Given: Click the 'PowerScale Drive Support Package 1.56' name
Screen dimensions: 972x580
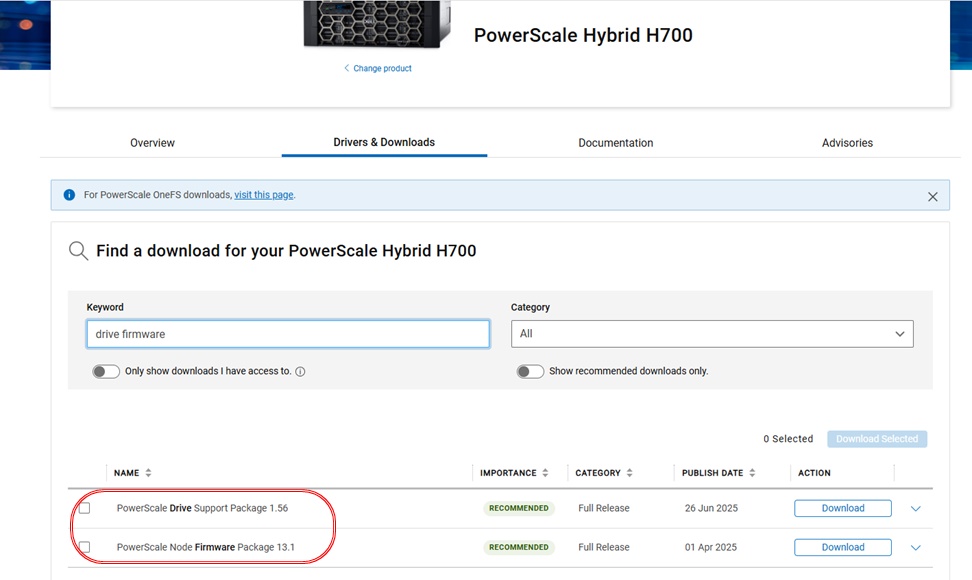Looking at the screenshot, I should [x=202, y=508].
